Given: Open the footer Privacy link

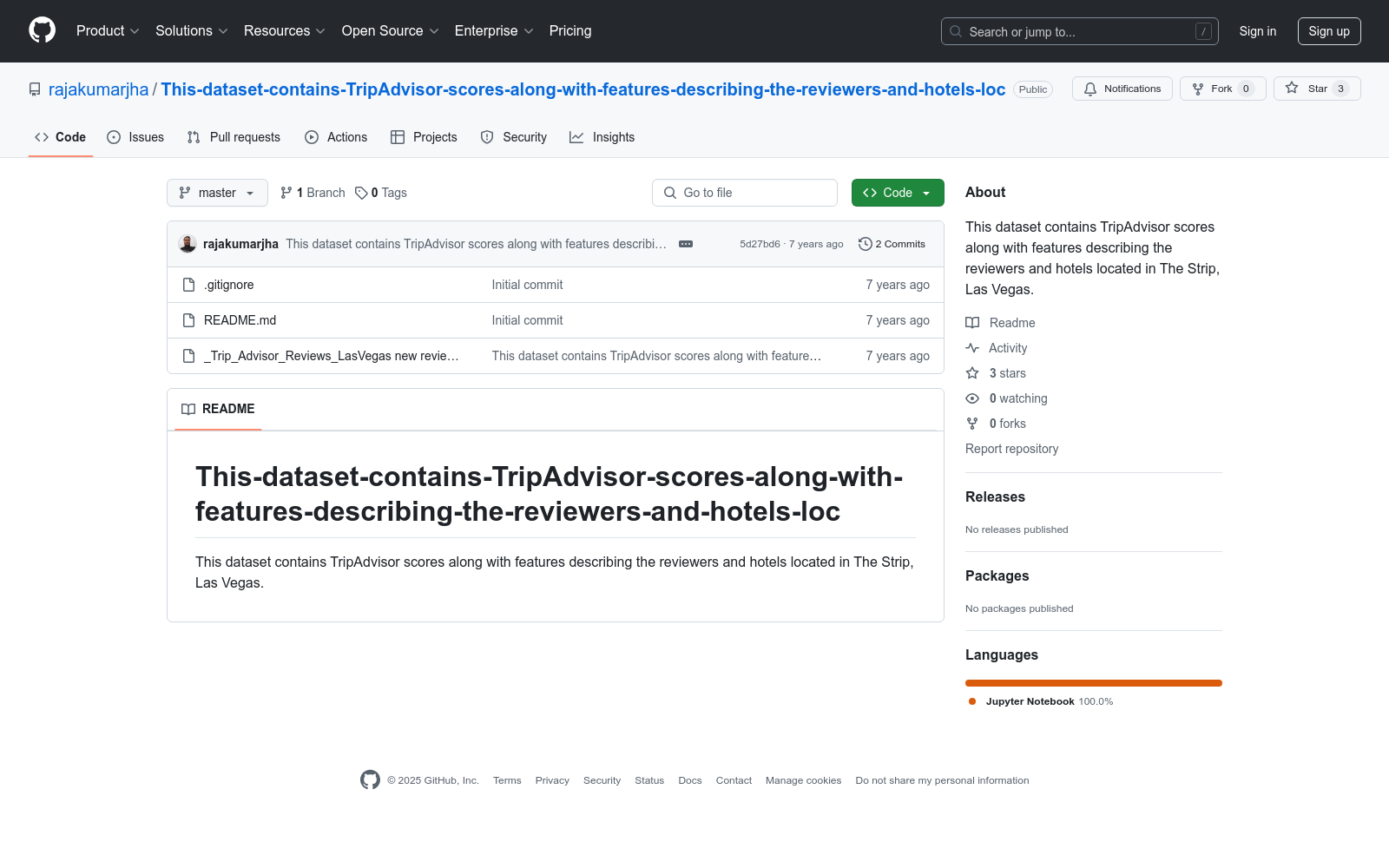Looking at the screenshot, I should coord(552,780).
